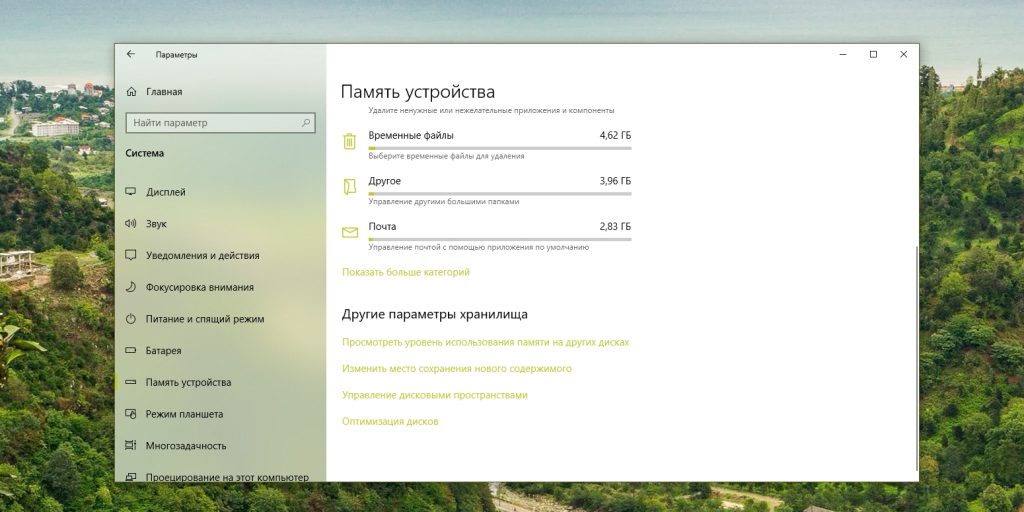Viewport: 1024px width, 512px height.
Task: Click the power icon for Питание и спящий режим
Action: tap(131, 319)
